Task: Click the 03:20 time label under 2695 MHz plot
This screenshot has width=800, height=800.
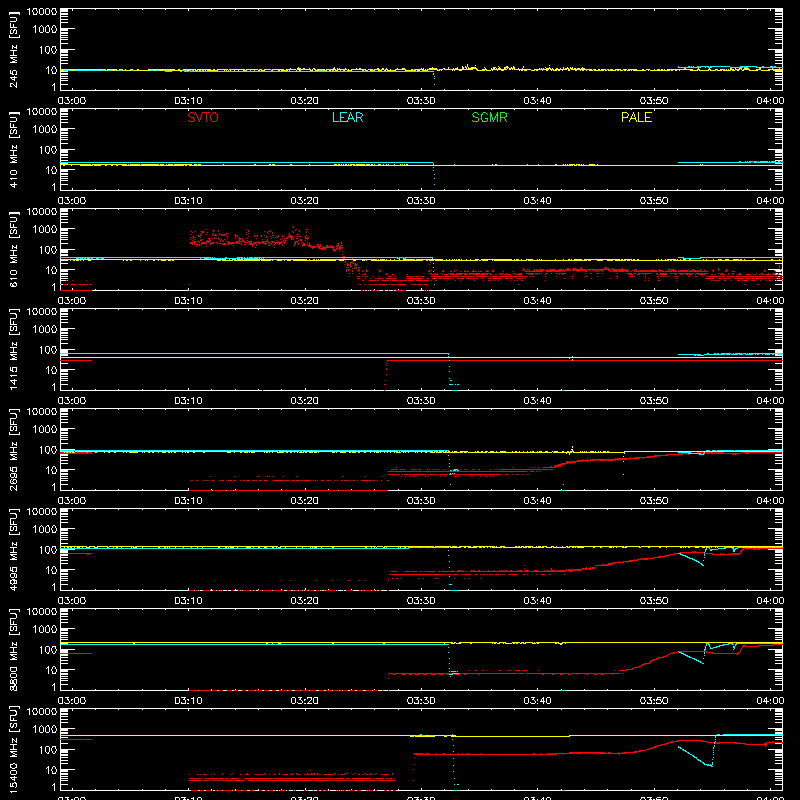Action: (x=305, y=501)
